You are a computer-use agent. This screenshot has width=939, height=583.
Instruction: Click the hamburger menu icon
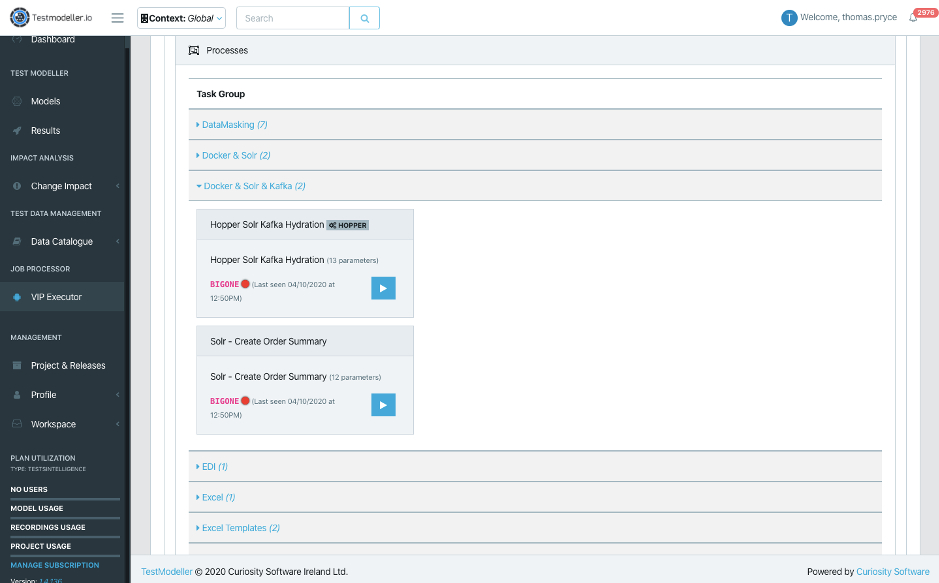click(x=118, y=18)
